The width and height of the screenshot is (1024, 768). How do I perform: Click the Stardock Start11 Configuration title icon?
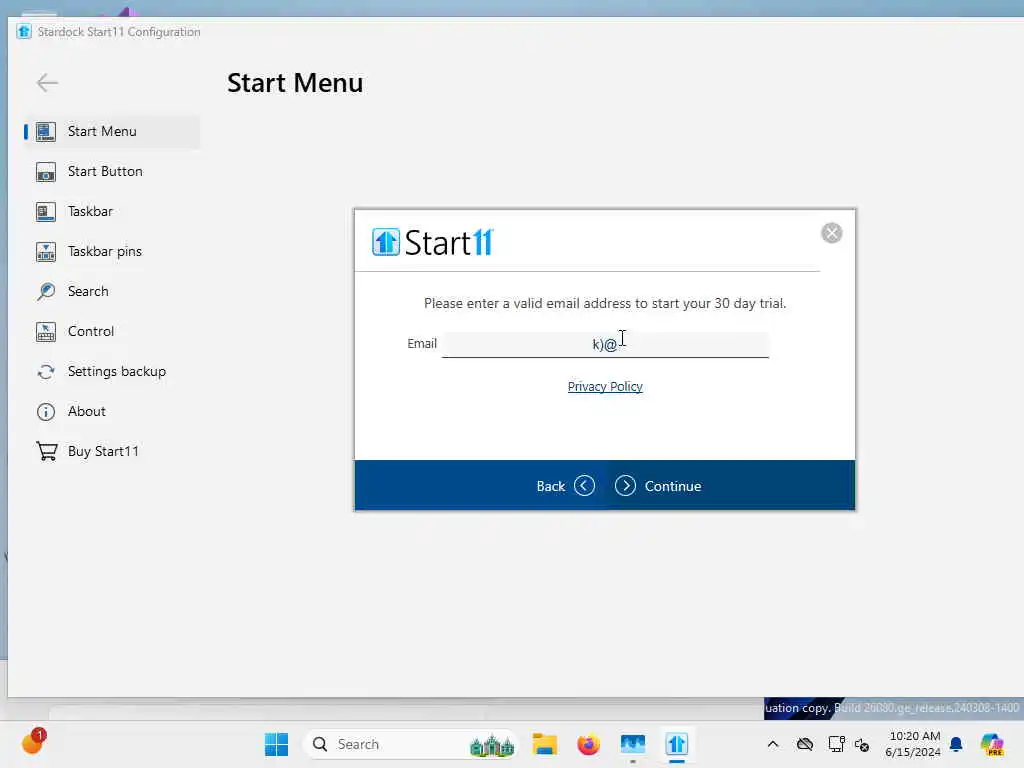[x=24, y=31]
